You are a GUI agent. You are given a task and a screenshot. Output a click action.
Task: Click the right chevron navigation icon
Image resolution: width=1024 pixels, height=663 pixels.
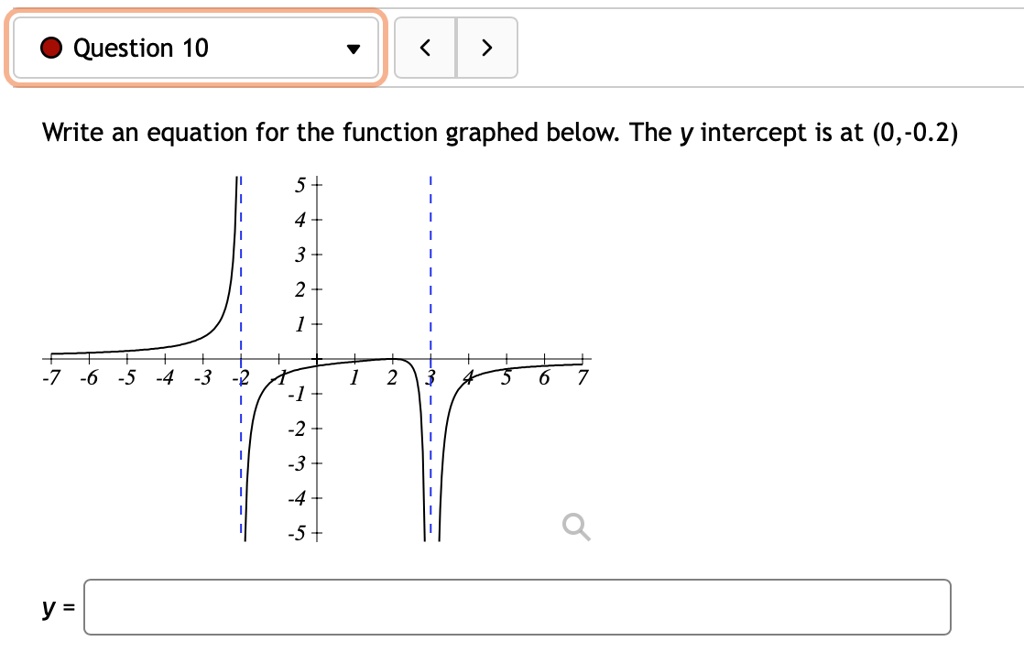click(487, 47)
